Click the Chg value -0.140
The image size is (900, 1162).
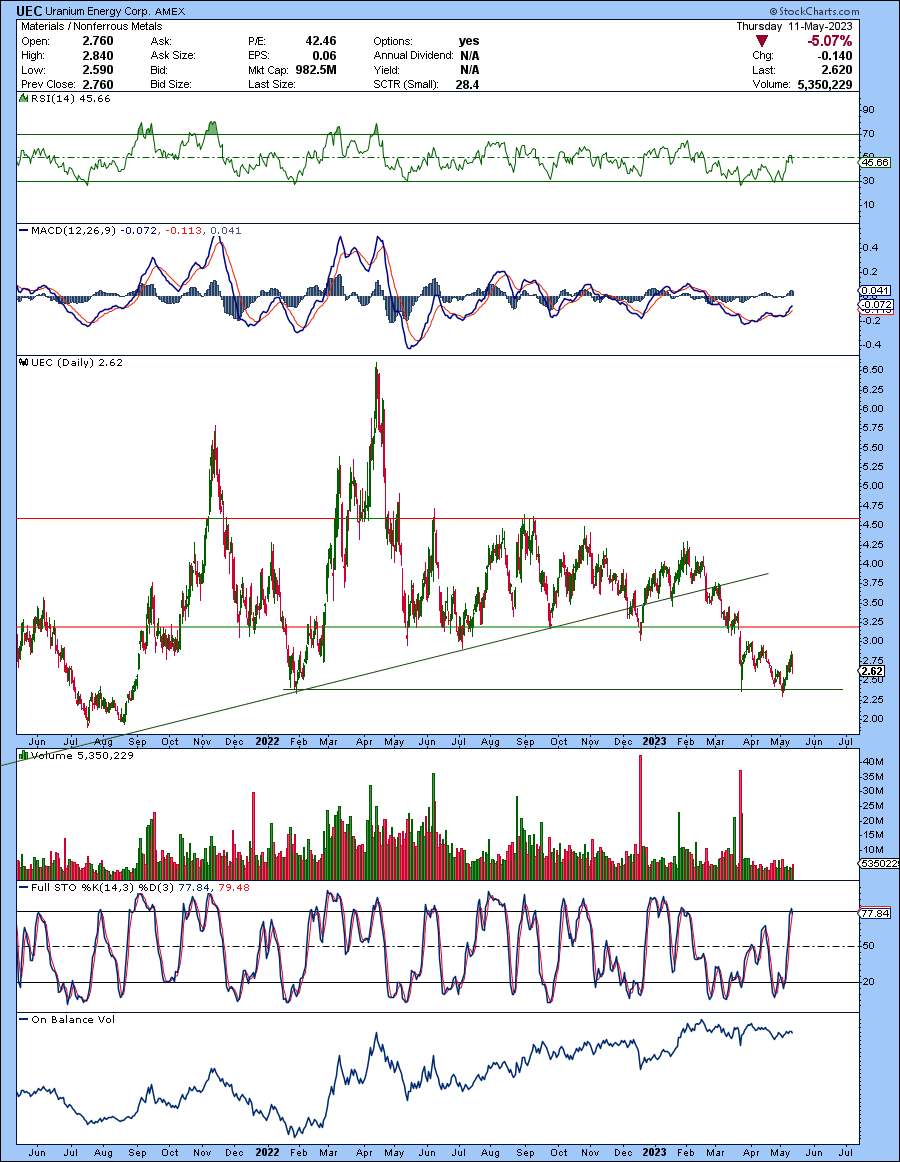pyautogui.click(x=835, y=56)
